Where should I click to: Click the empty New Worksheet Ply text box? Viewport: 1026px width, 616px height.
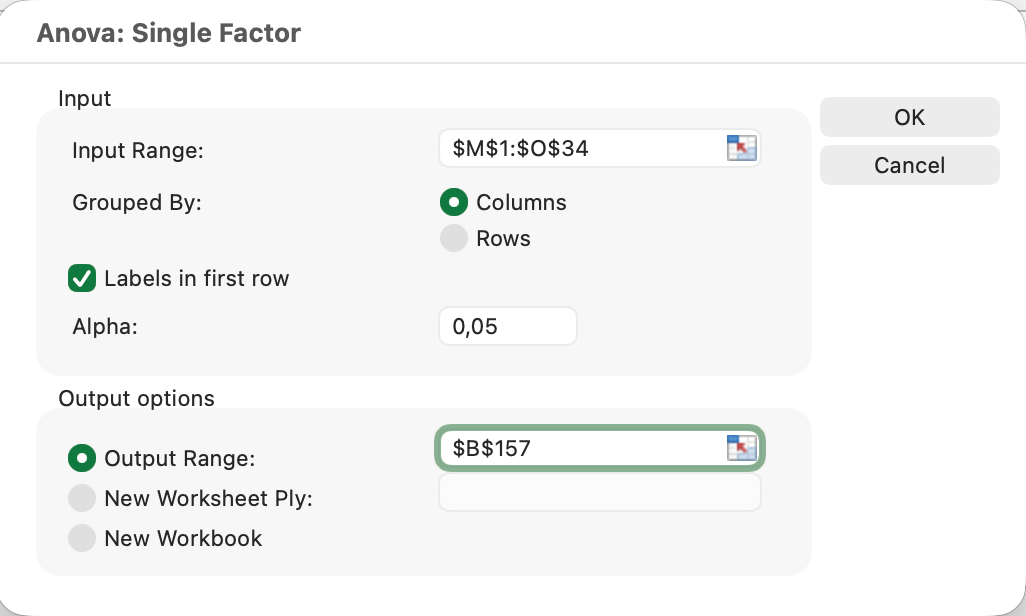pyautogui.click(x=600, y=492)
